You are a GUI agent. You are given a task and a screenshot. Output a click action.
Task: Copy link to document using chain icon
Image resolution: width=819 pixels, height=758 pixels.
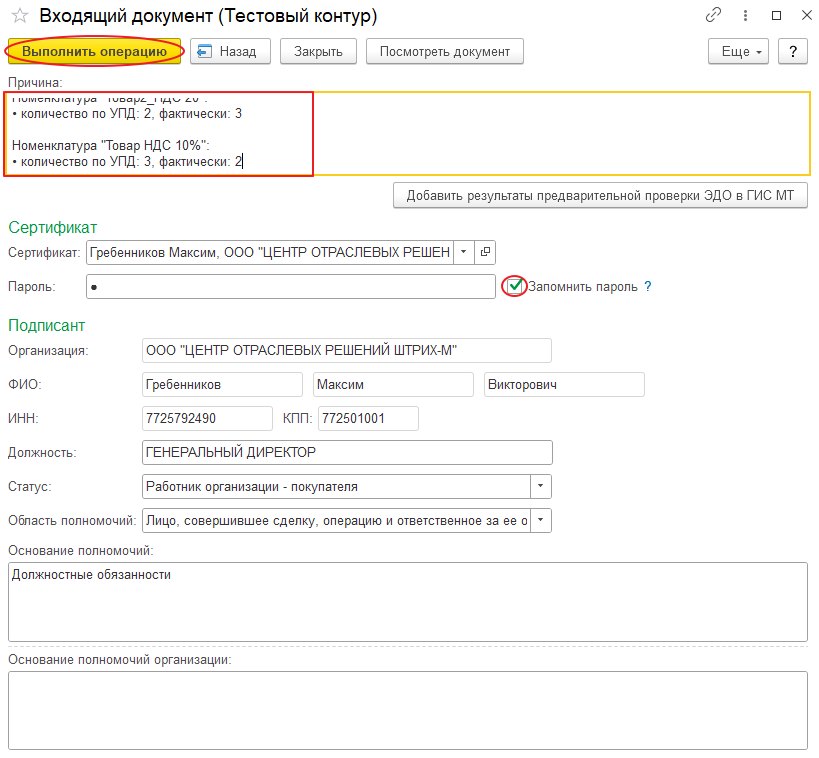pos(712,15)
